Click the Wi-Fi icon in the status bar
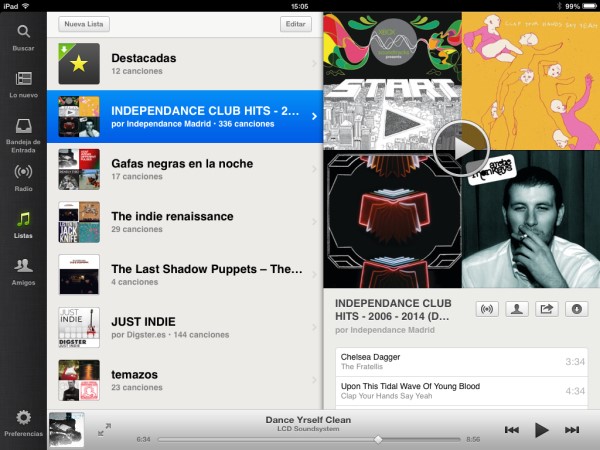Viewport: 600px width, 450px height. [26, 6]
